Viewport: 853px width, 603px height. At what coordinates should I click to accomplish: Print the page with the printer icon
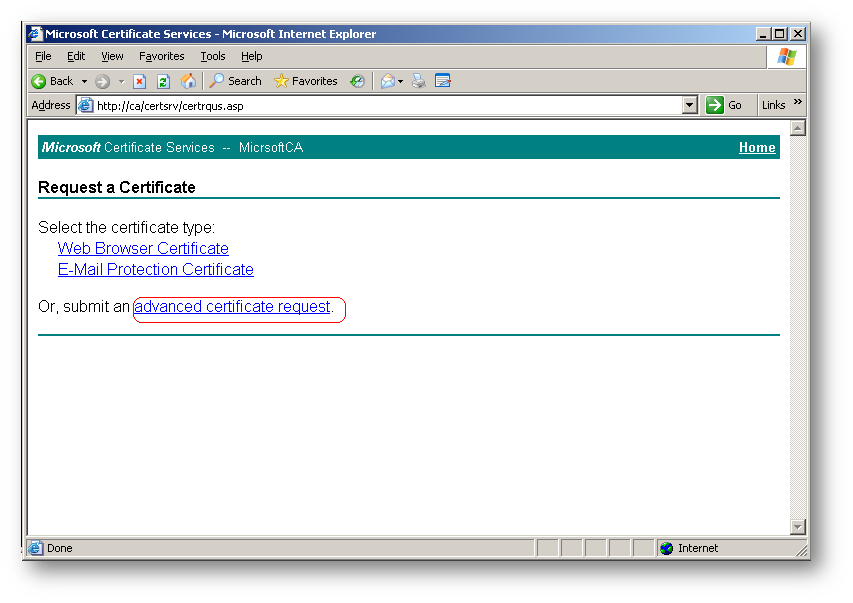pyautogui.click(x=418, y=81)
